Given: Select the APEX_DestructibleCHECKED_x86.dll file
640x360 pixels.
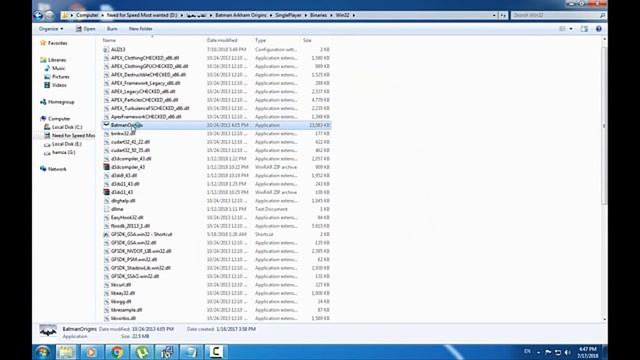Looking at the screenshot, I should coord(148,75).
